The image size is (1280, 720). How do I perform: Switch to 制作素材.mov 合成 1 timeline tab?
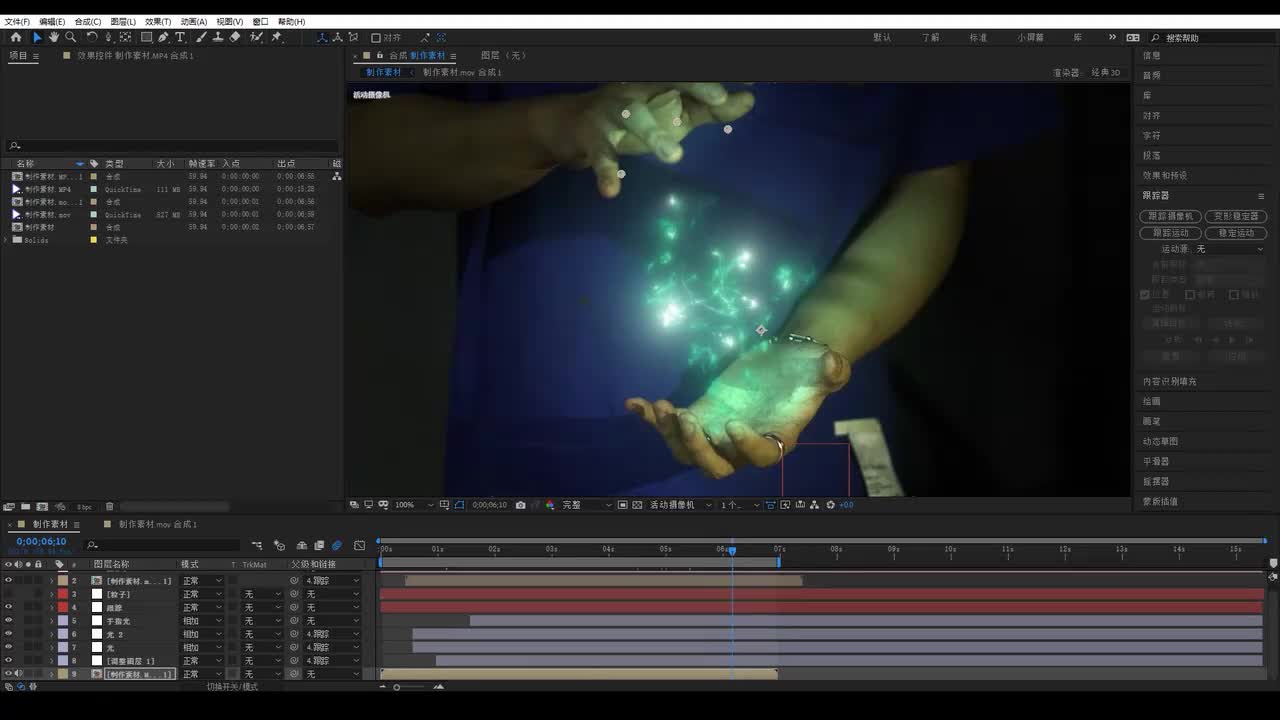point(158,524)
